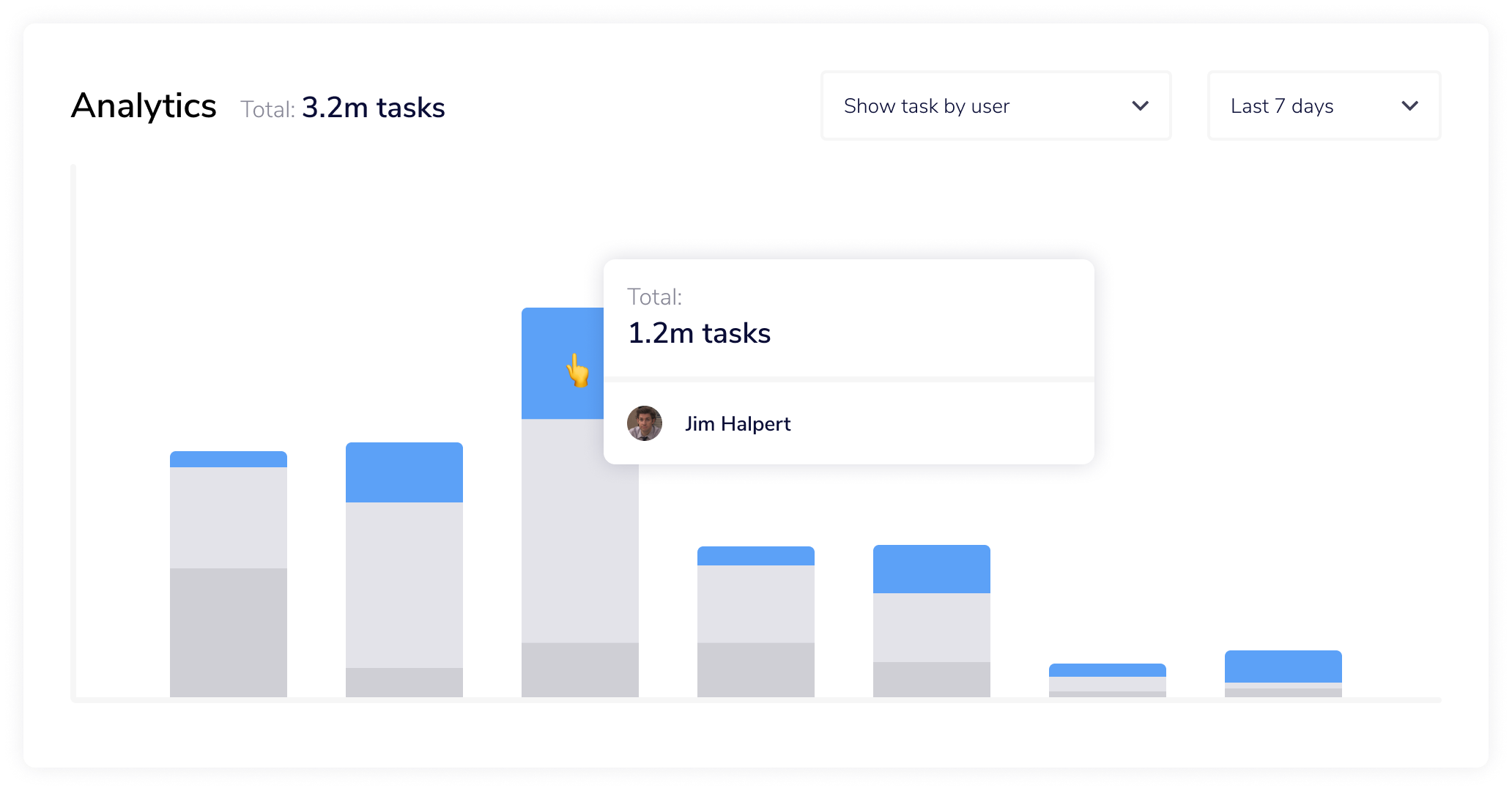
Task: Click Jim Halpert's avatar in tooltip
Action: click(645, 423)
